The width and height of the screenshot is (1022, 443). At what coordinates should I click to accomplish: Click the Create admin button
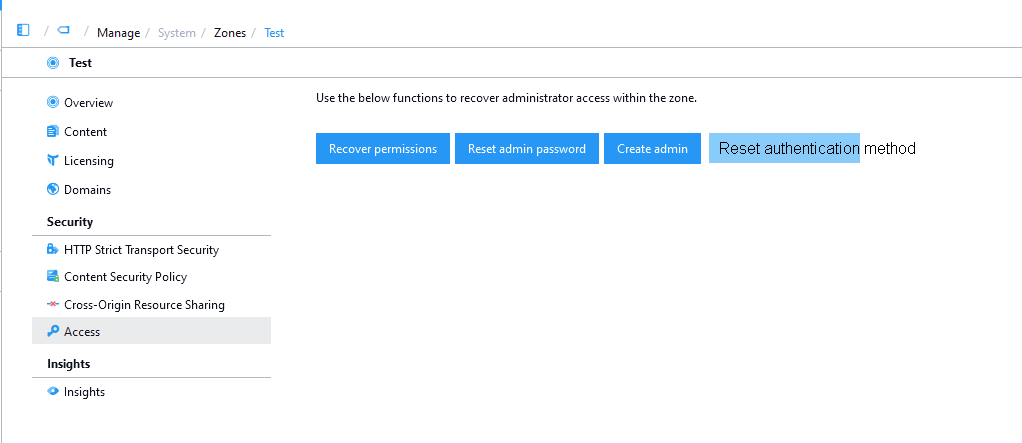coord(652,149)
